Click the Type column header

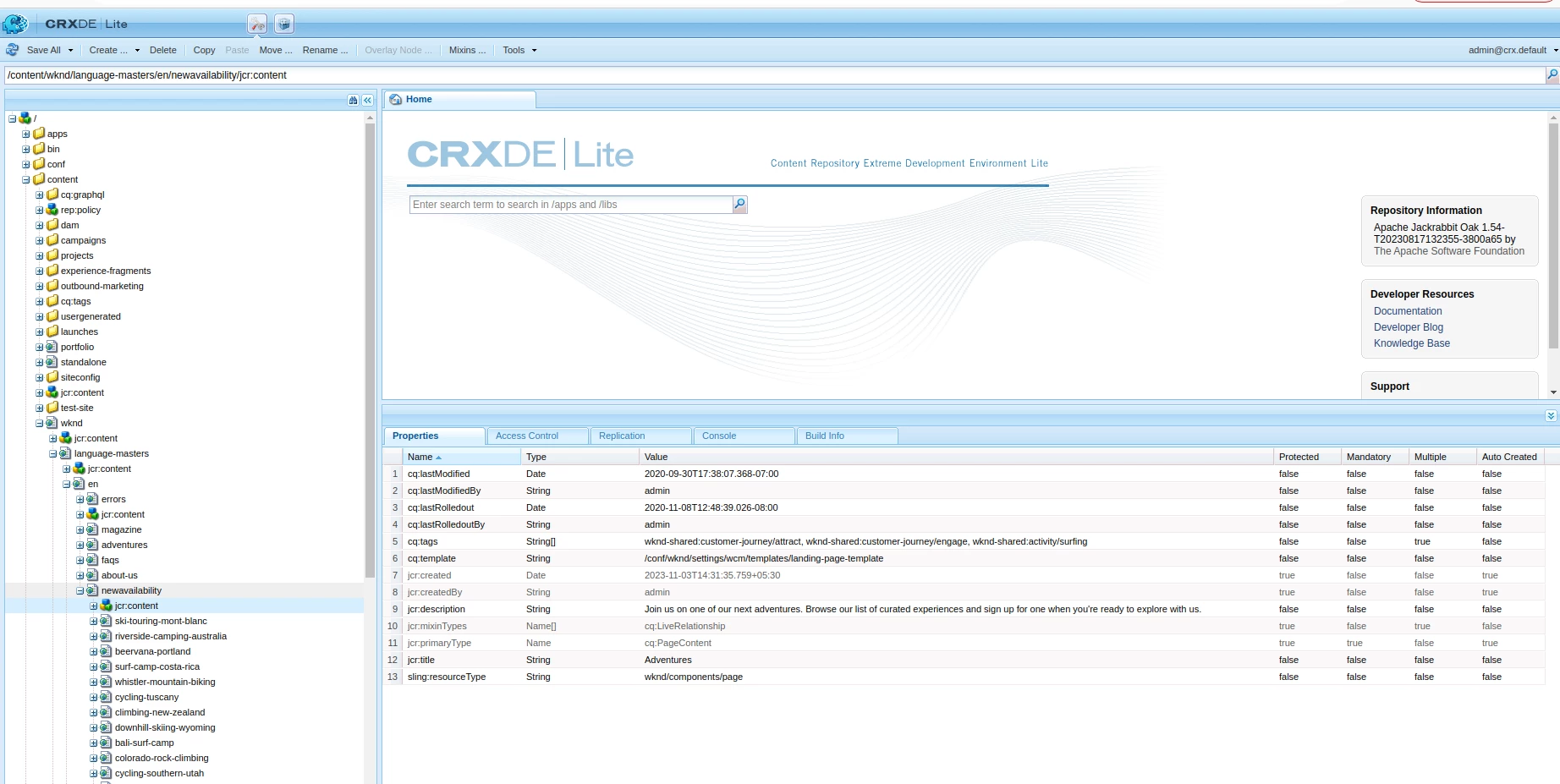click(580, 457)
